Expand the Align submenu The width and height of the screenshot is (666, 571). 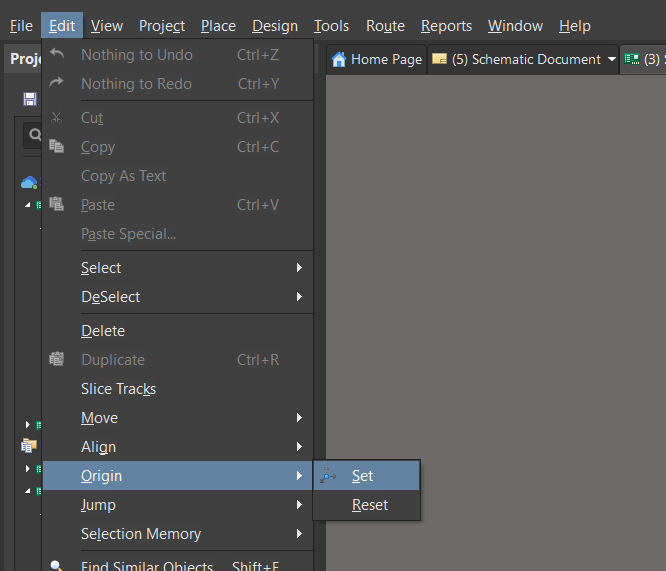pyautogui.click(x=178, y=447)
